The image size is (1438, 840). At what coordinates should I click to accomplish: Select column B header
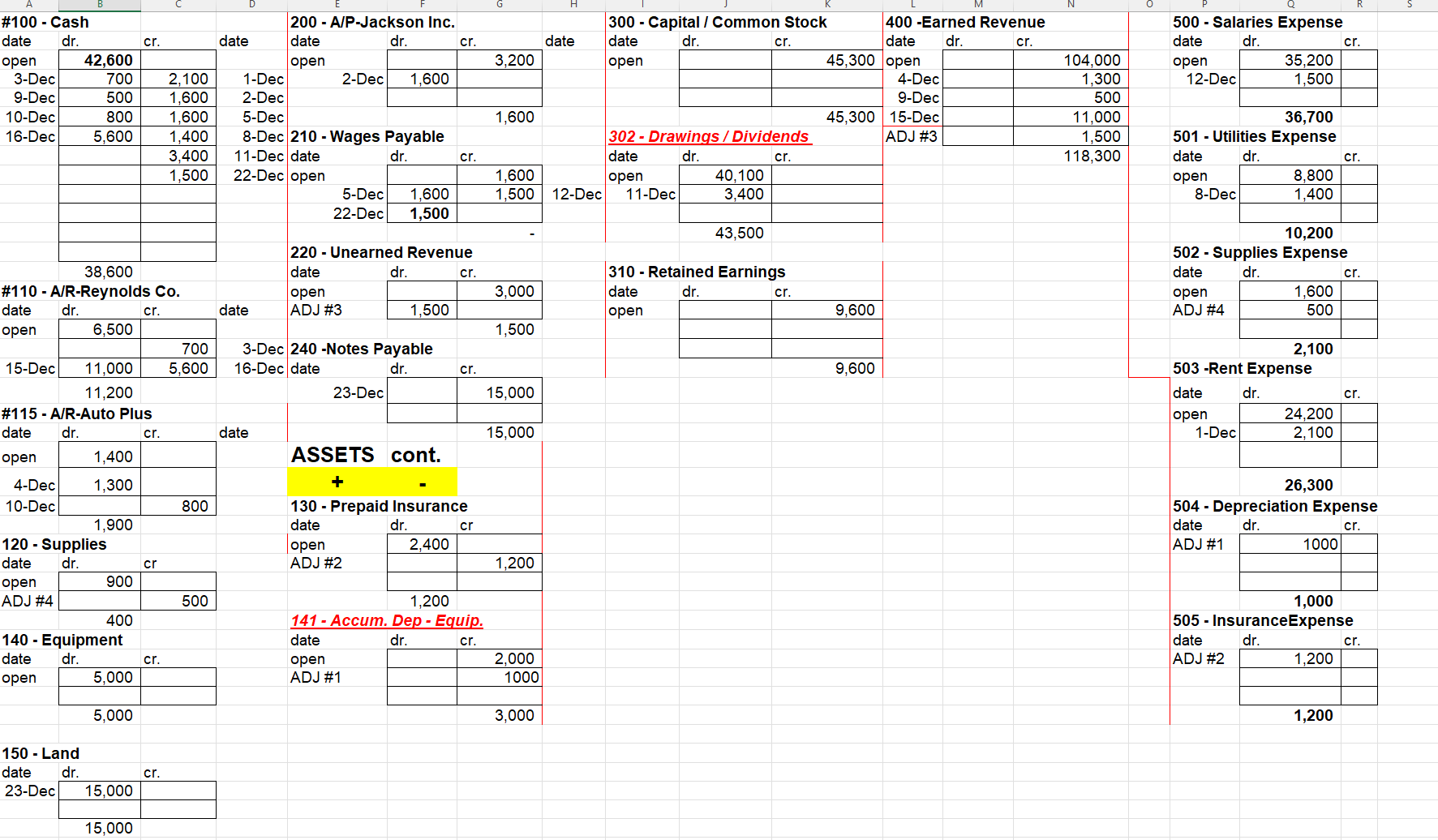[100, 5]
